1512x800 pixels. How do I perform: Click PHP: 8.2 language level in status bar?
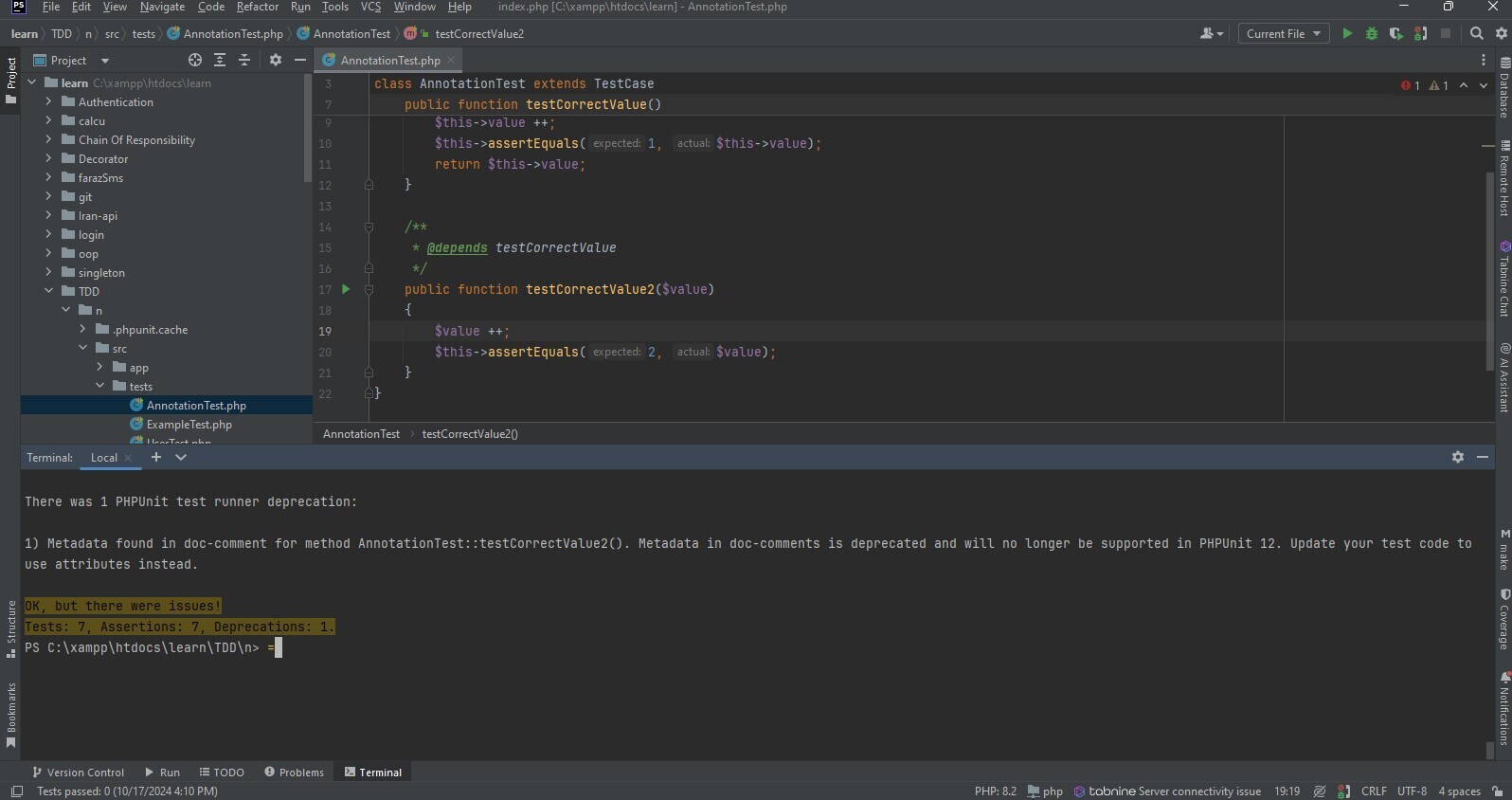(x=995, y=791)
